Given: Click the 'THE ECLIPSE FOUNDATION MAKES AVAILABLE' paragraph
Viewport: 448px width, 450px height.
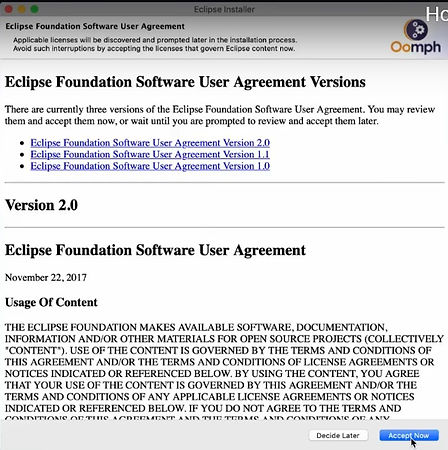Looking at the screenshot, I should point(224,370).
